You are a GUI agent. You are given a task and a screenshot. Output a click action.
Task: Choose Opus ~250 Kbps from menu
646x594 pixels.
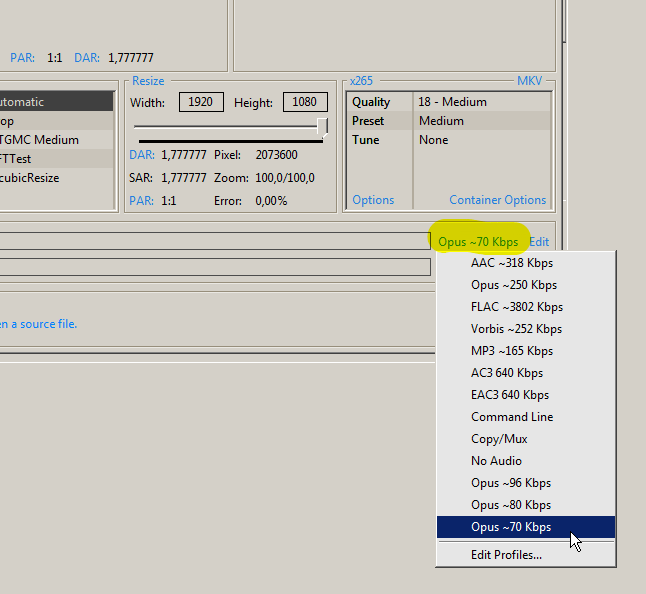(526, 285)
